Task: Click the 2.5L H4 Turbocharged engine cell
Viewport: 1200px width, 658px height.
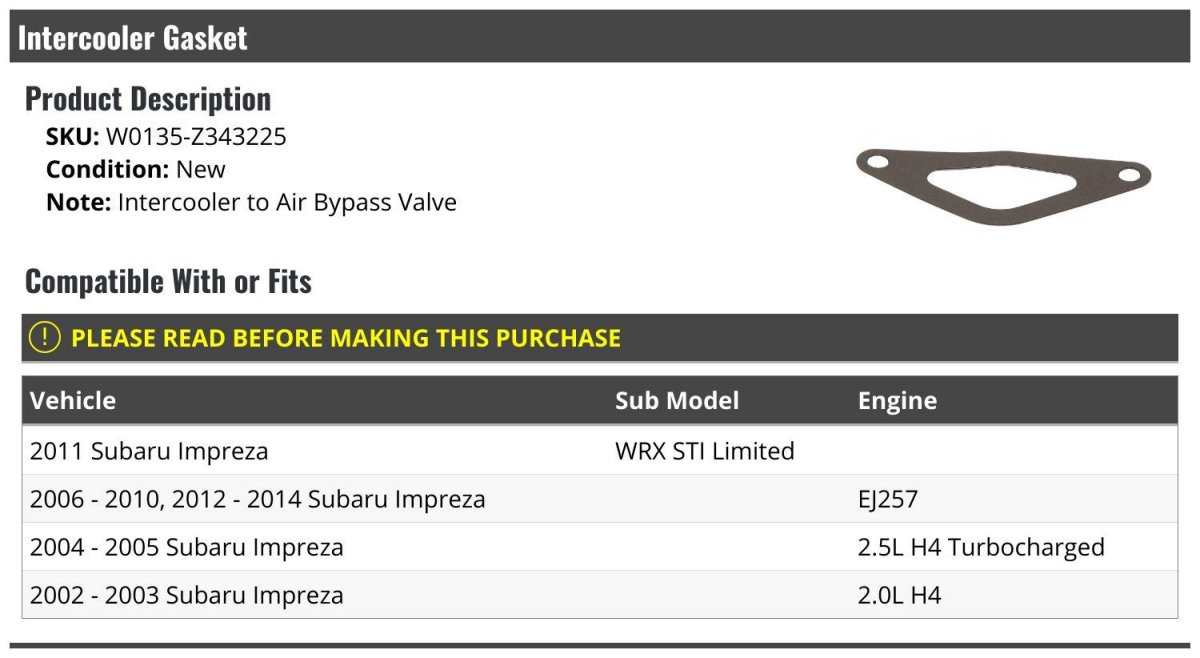Action: 981,547
